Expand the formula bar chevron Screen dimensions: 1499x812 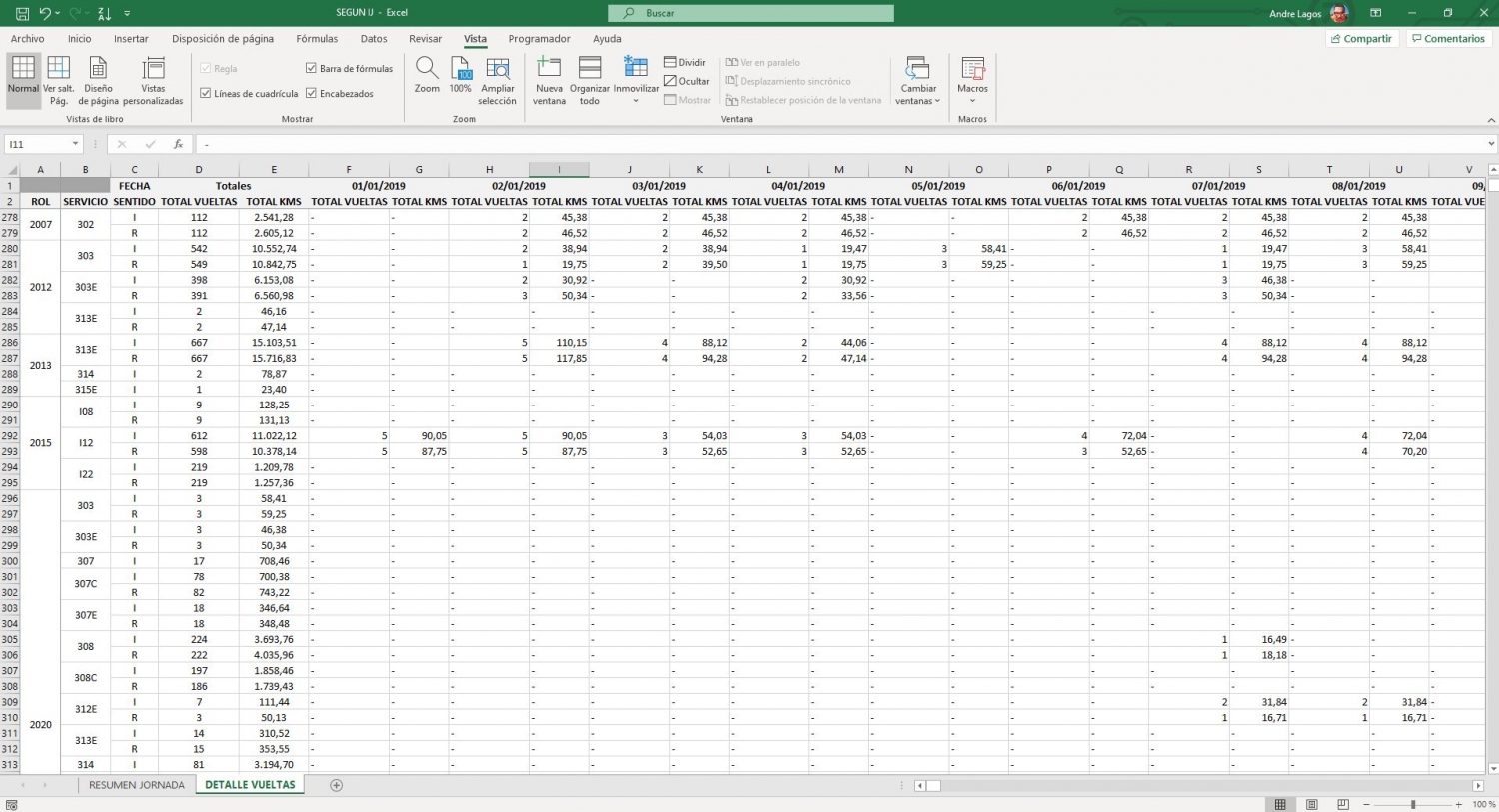coord(1491,144)
